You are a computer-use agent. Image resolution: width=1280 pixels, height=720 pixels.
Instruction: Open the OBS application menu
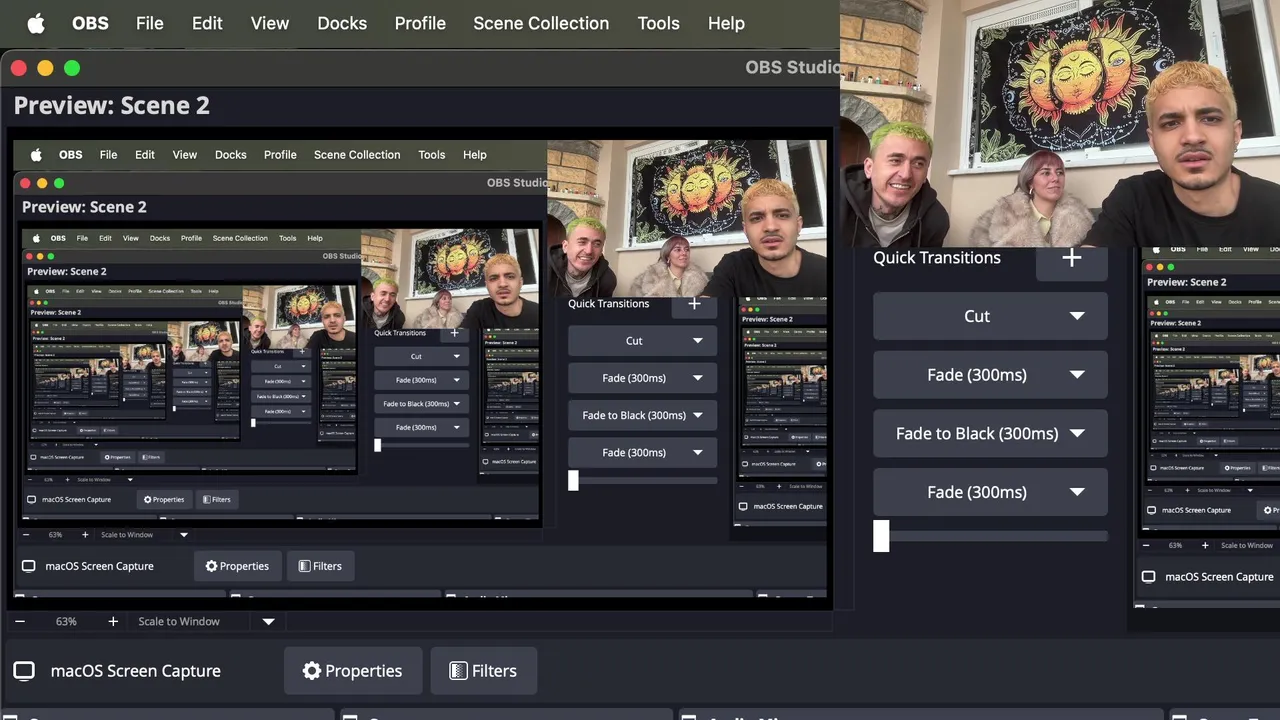(x=90, y=23)
